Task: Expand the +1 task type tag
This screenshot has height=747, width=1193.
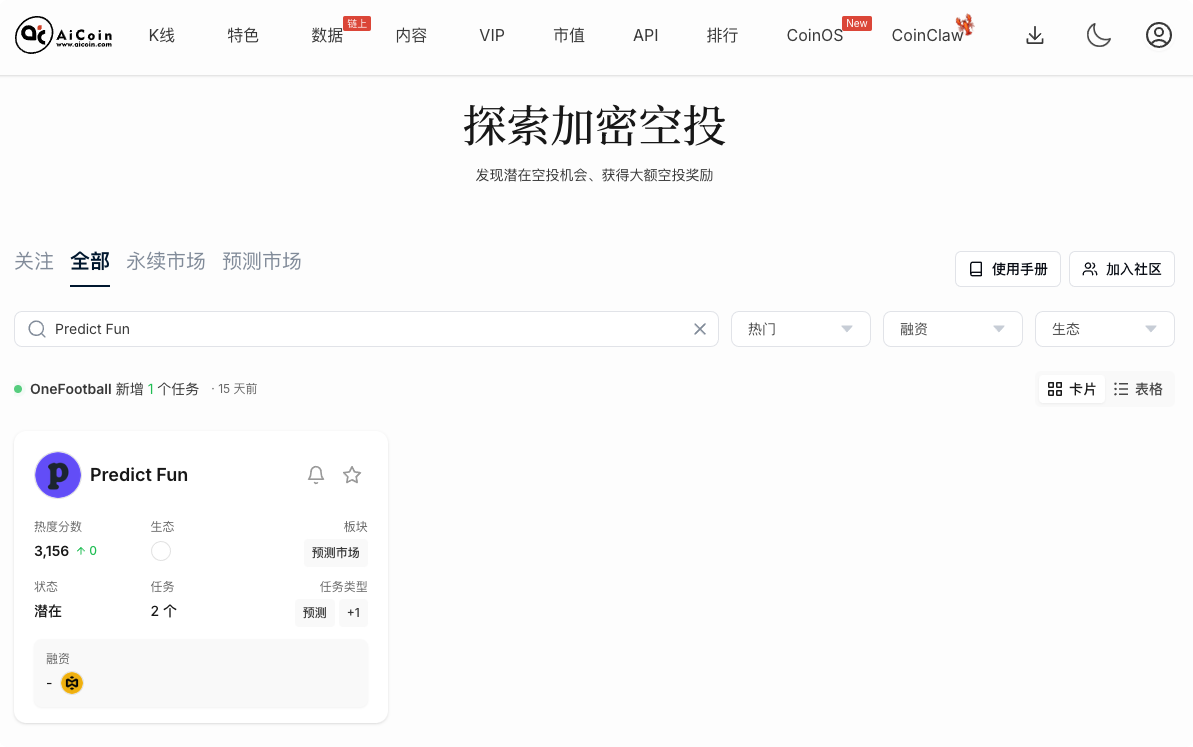Action: (353, 612)
